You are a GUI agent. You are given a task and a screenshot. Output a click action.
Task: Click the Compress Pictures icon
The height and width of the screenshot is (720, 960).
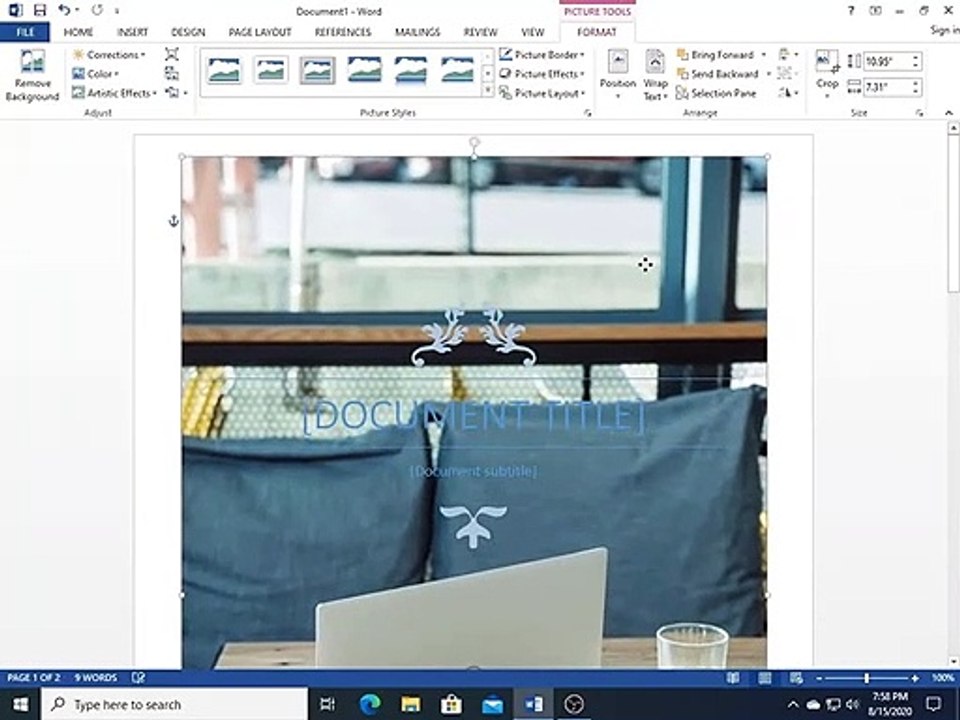point(172,54)
